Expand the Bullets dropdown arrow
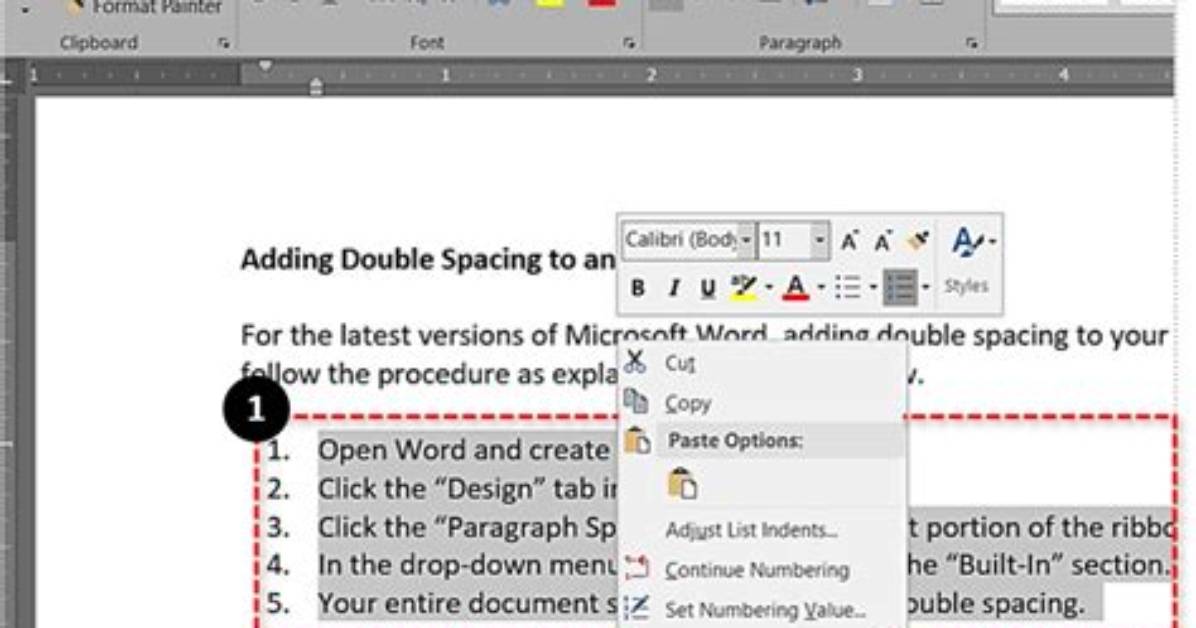The image size is (1196, 628). (873, 288)
